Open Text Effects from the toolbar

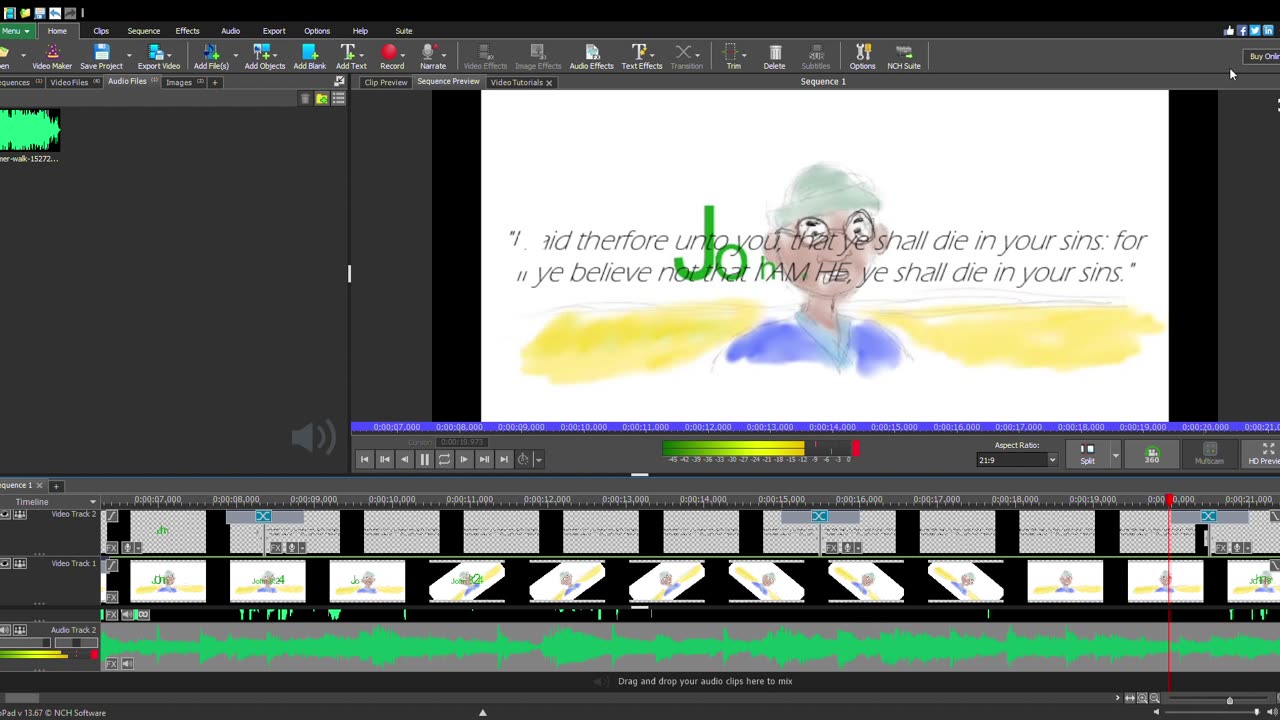coord(641,57)
